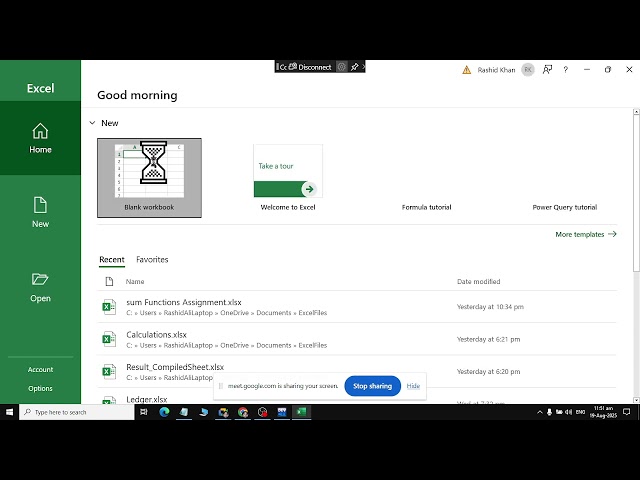
Task: Open Help question mark icon
Action: (566, 70)
